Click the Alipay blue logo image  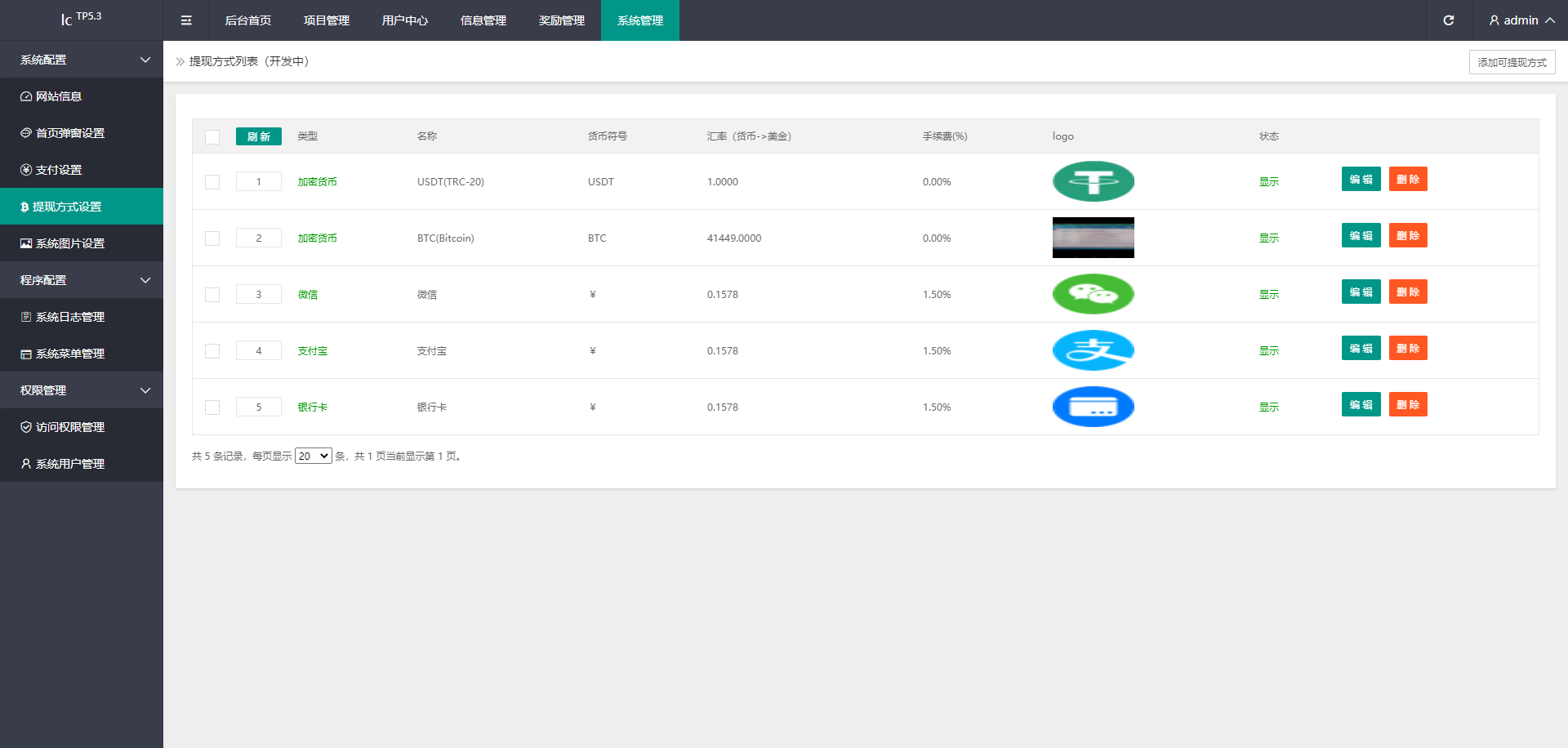point(1094,350)
